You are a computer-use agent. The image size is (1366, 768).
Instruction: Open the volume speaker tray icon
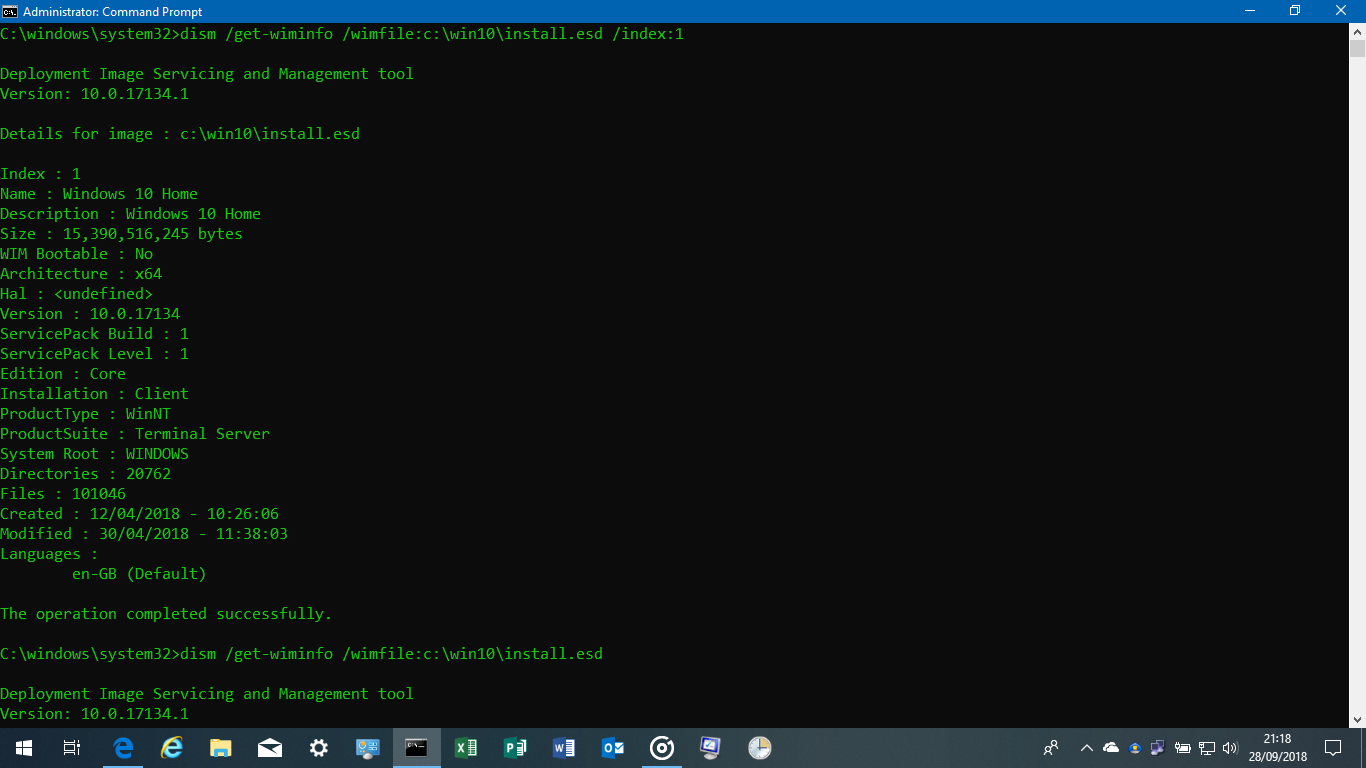pyautogui.click(x=1230, y=748)
